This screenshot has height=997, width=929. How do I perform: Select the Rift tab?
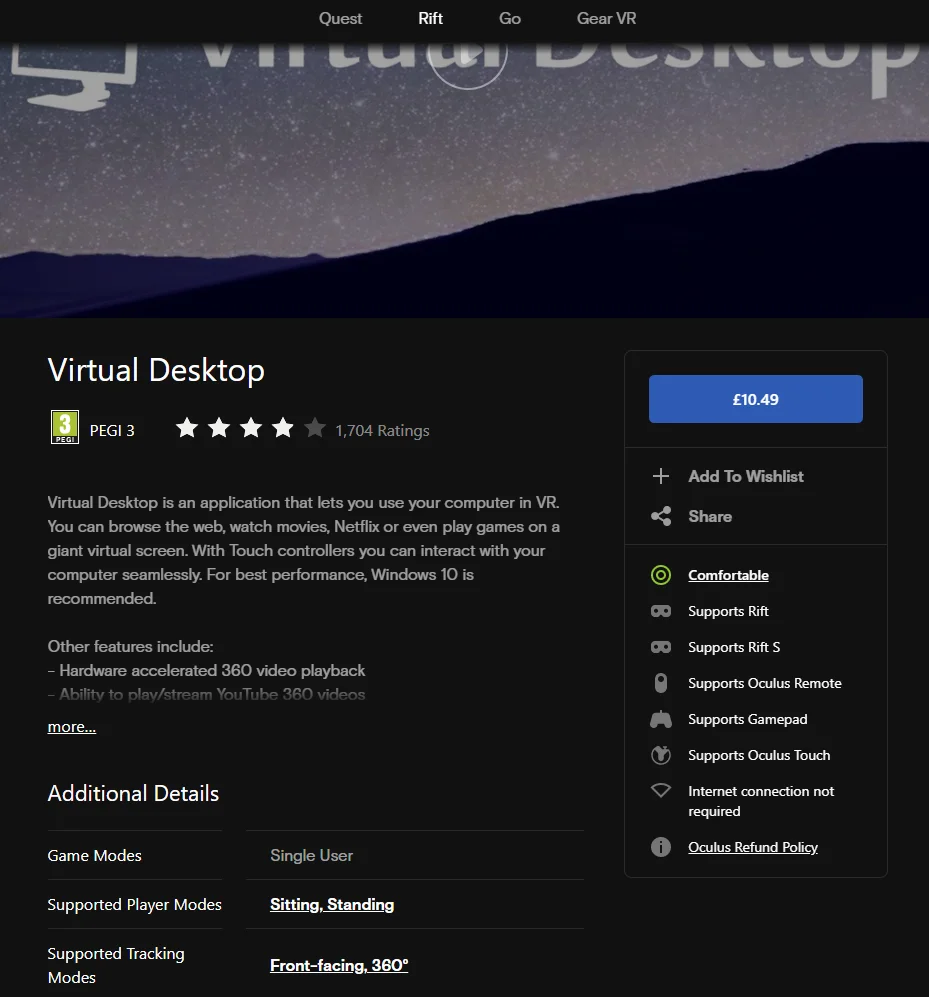click(x=430, y=18)
